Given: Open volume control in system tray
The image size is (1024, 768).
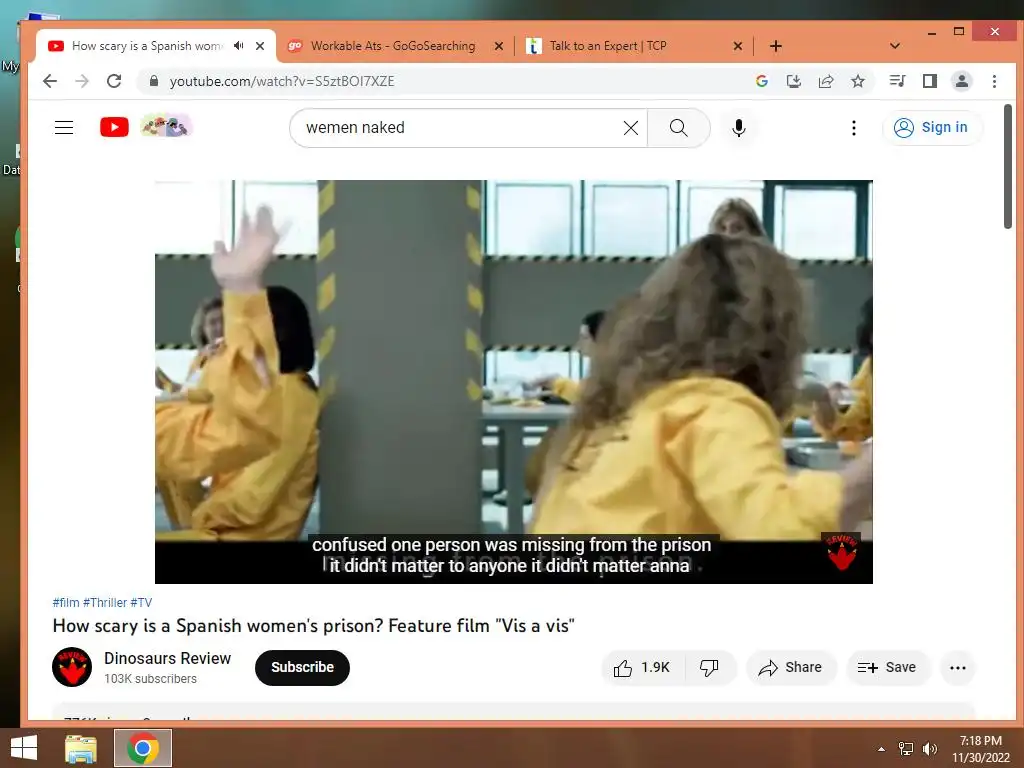Looking at the screenshot, I should pos(930,748).
